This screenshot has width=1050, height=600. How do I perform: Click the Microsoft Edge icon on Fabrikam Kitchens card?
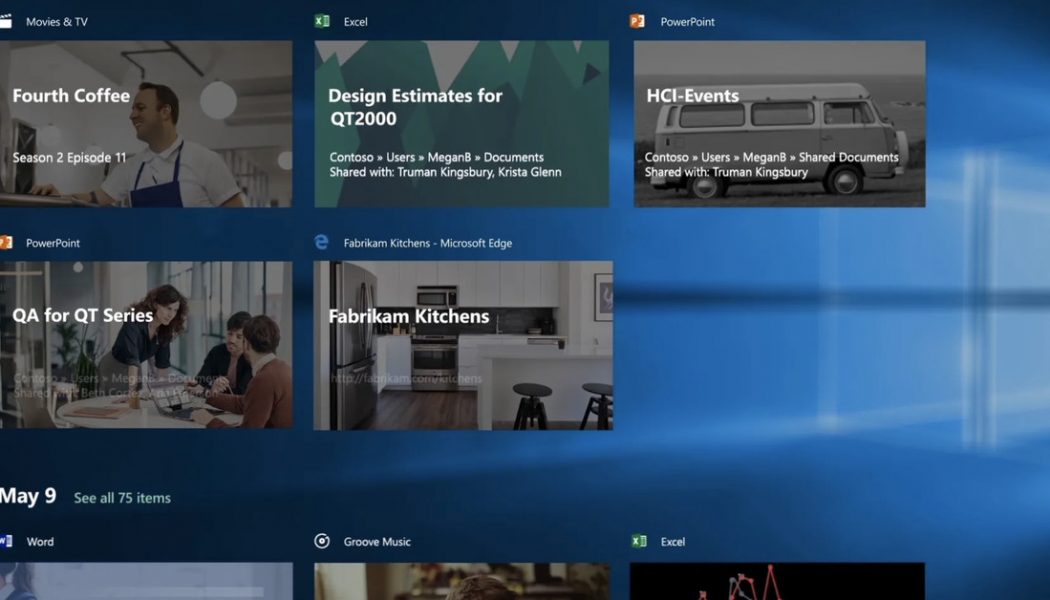(321, 242)
